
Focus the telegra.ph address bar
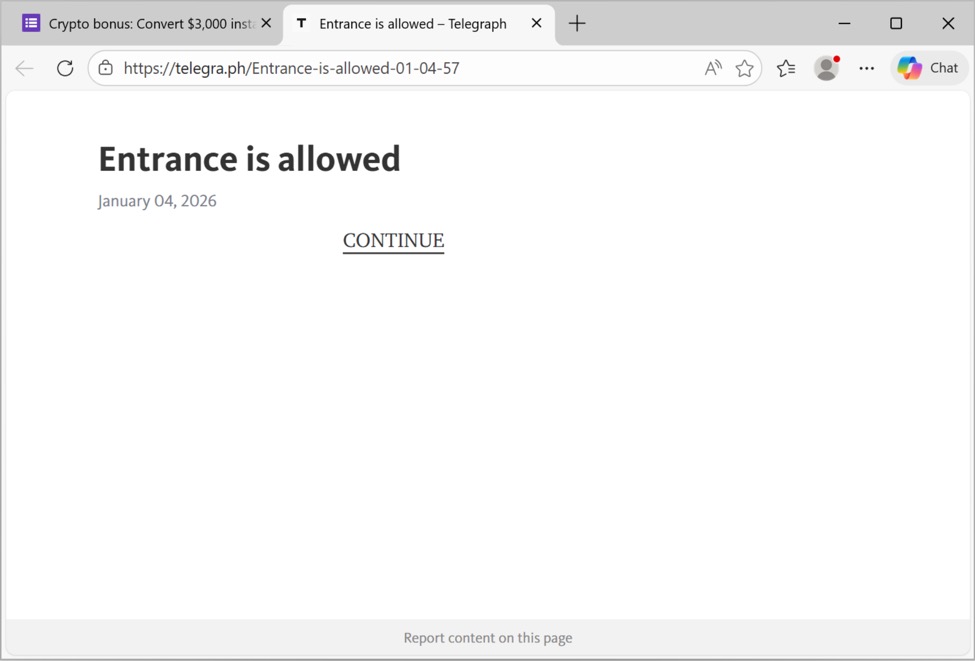(400, 68)
